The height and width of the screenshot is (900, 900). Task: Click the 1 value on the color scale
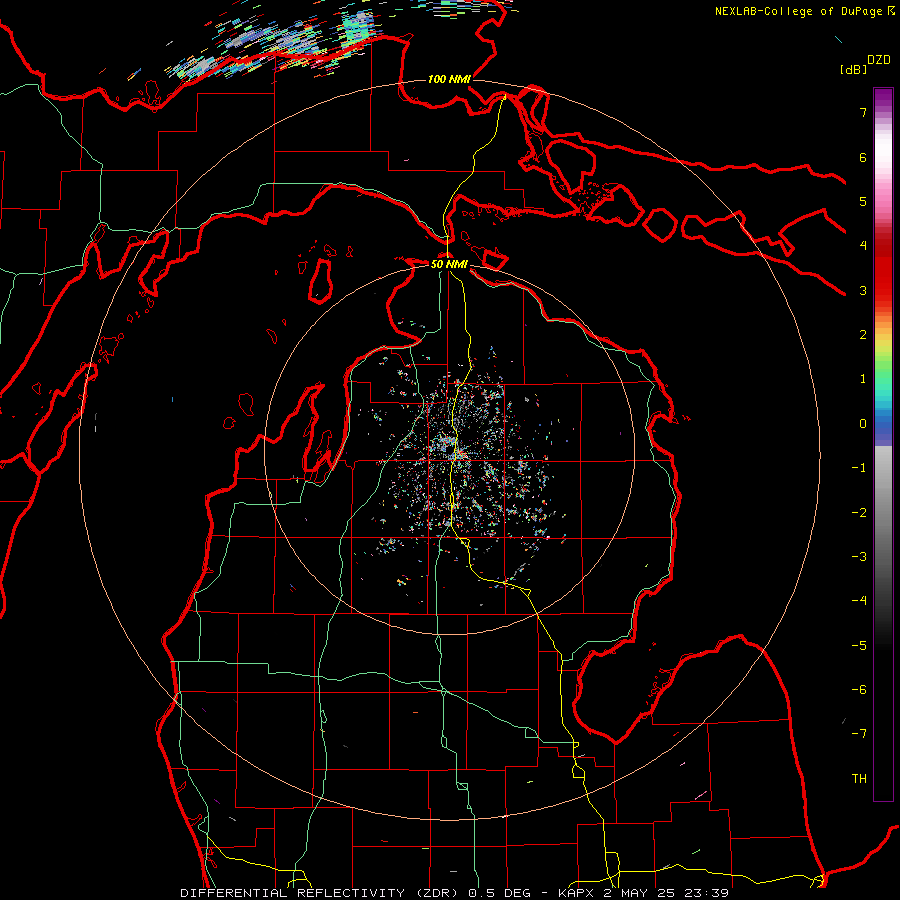click(863, 379)
